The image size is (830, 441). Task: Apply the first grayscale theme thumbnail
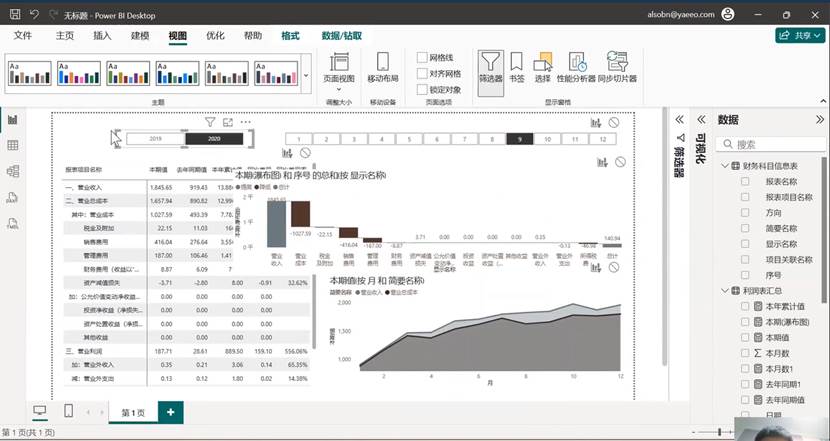click(30, 73)
